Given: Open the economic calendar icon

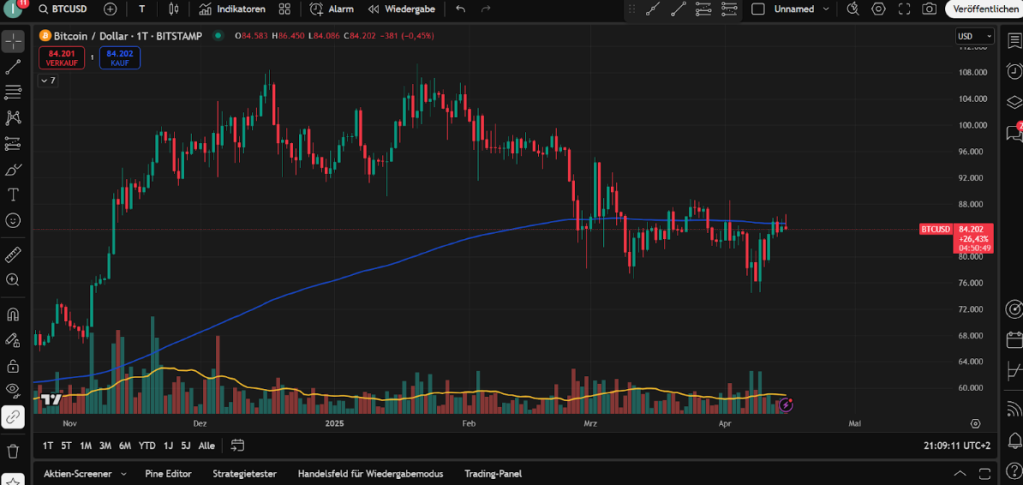Looking at the screenshot, I should tap(1014, 340).
